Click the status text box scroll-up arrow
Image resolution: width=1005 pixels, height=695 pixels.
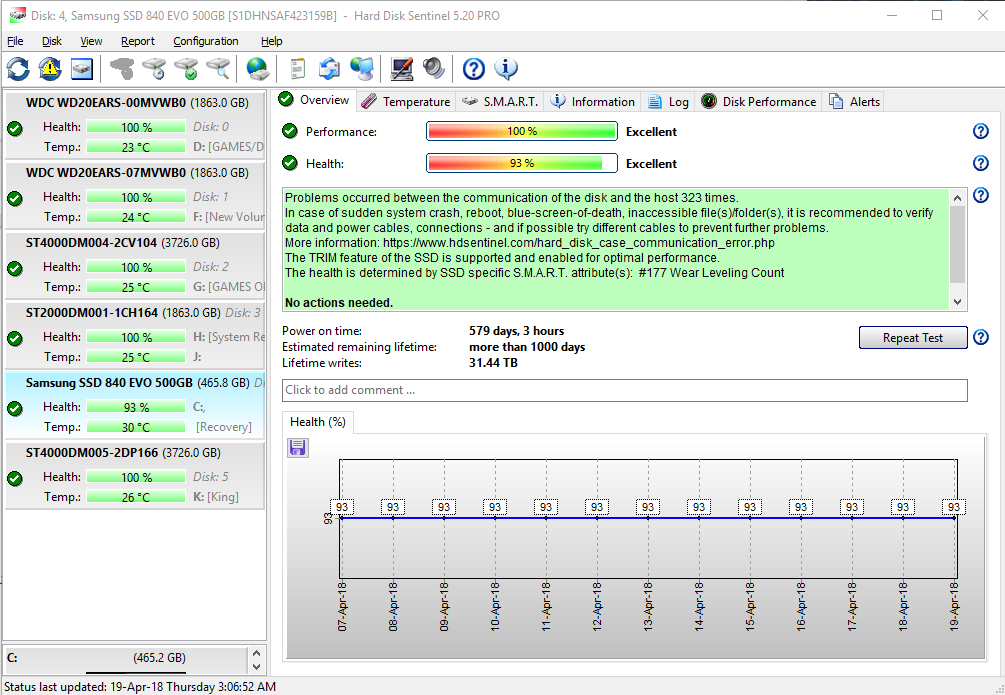click(x=958, y=197)
